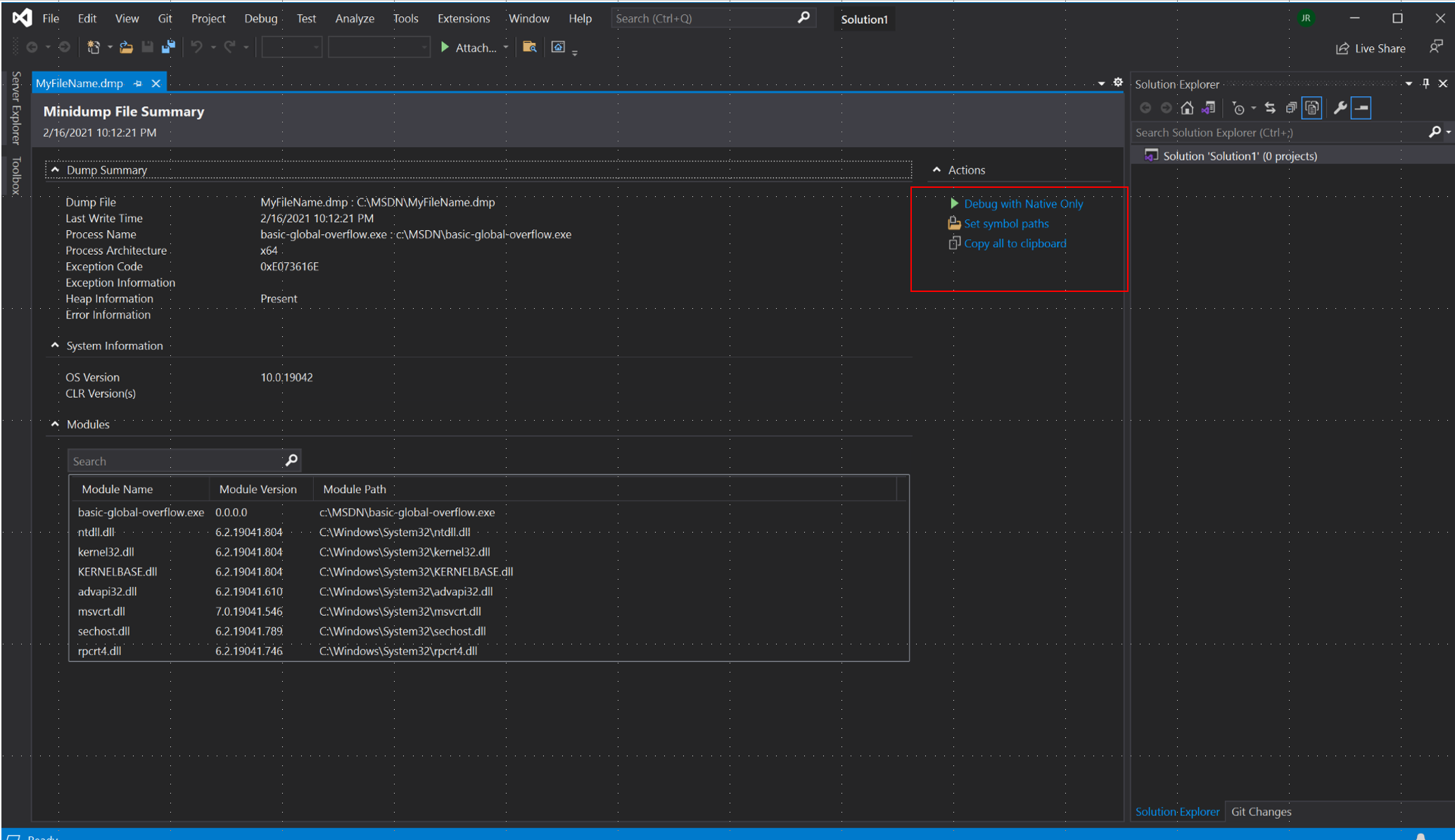Click the Navigate Back icon
This screenshot has width=1455, height=840.
32,47
